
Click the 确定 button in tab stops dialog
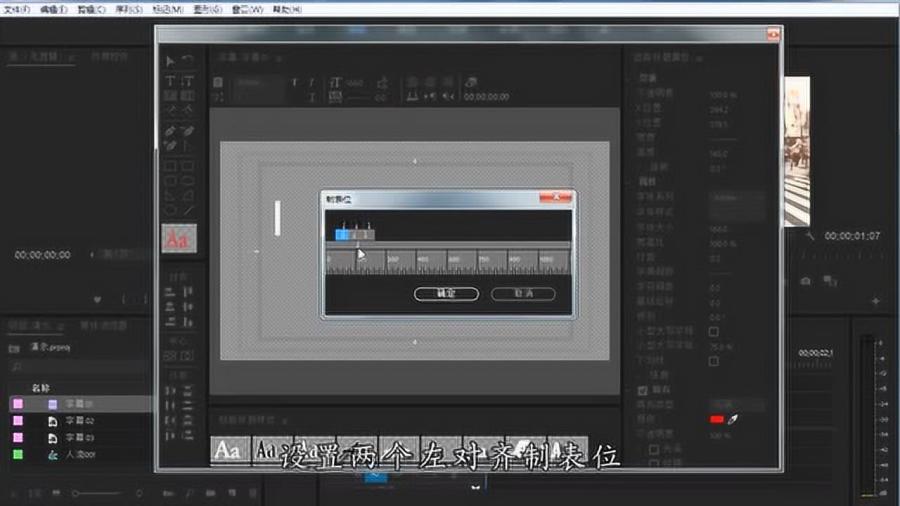446,293
